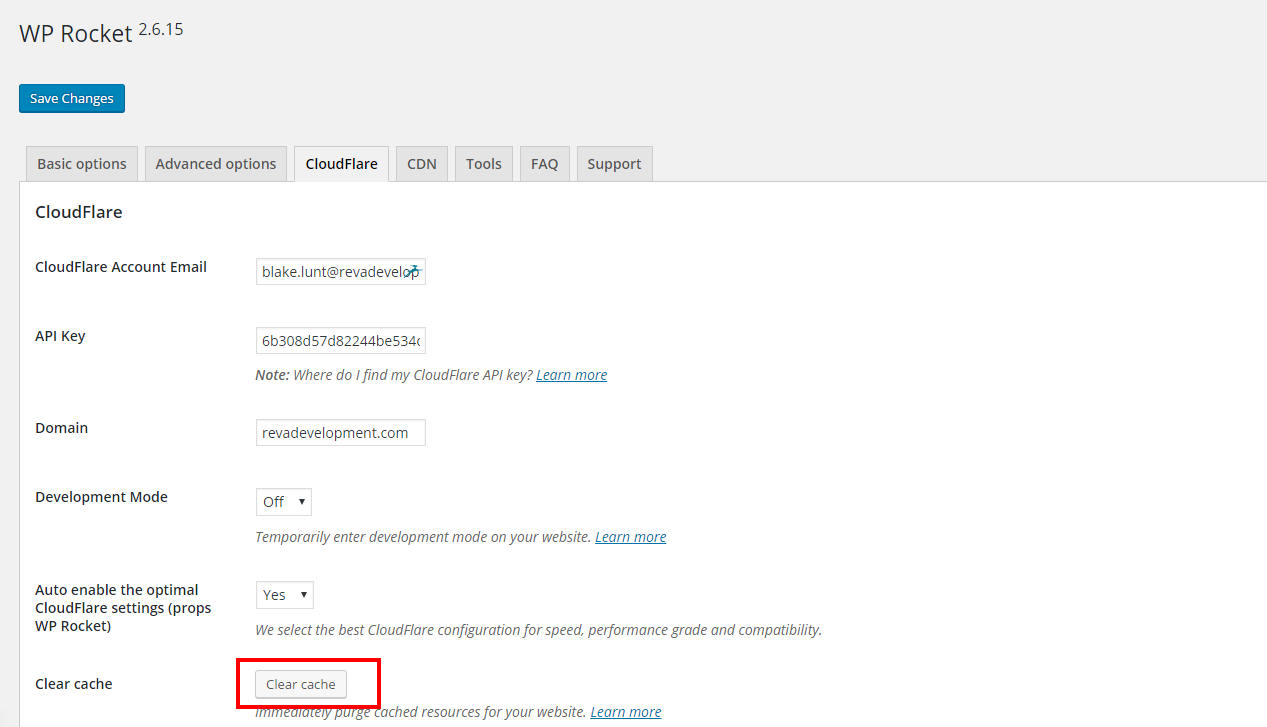Click the CloudFlare Account Email label

[x=121, y=267]
